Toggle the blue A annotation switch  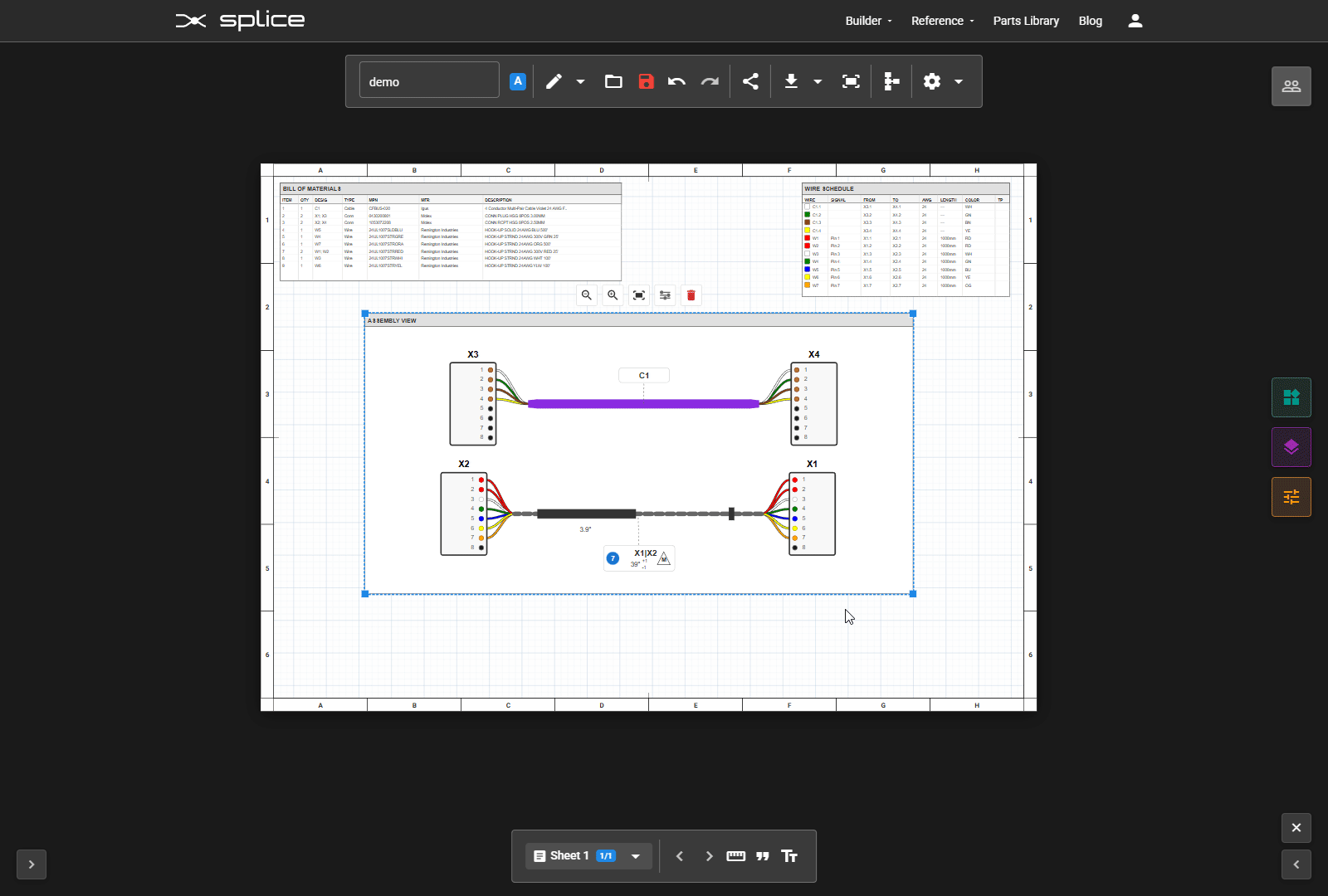tap(518, 80)
